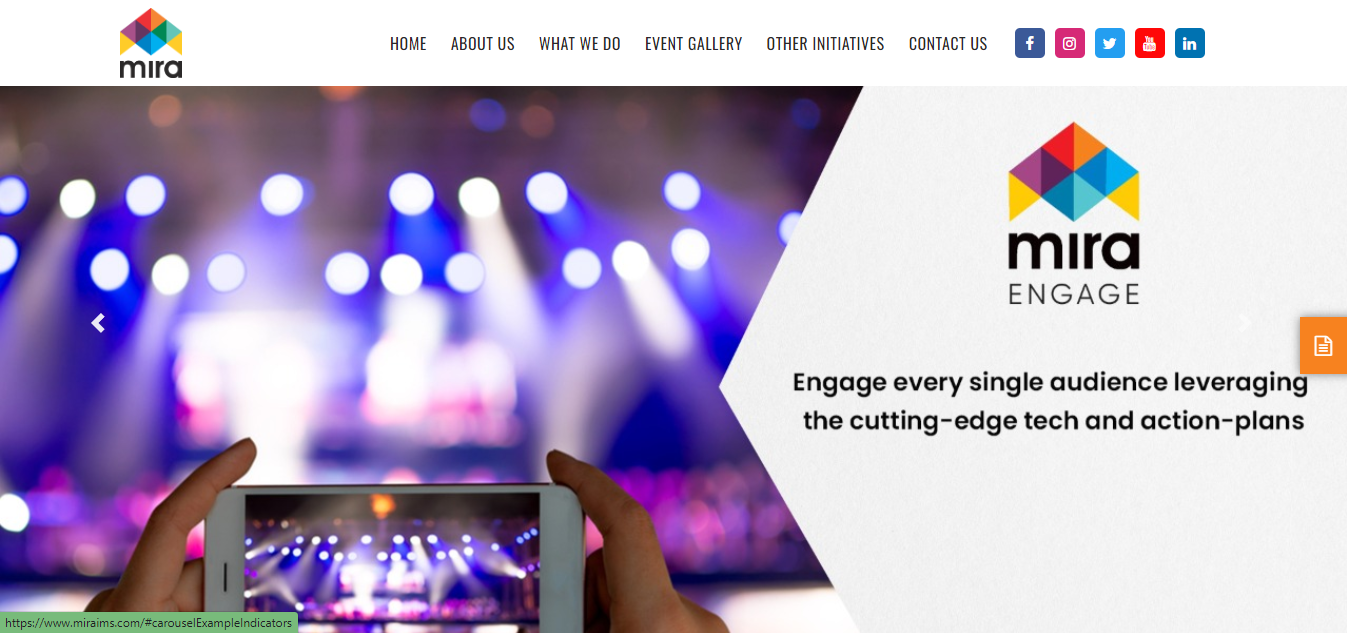The width and height of the screenshot is (1347, 633).
Task: Open the ABOUT US menu item
Action: pyautogui.click(x=483, y=44)
